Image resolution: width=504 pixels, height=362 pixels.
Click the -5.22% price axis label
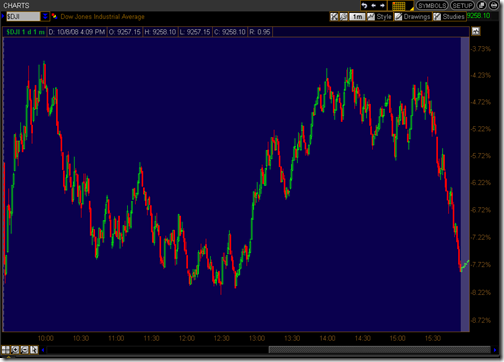[481, 129]
